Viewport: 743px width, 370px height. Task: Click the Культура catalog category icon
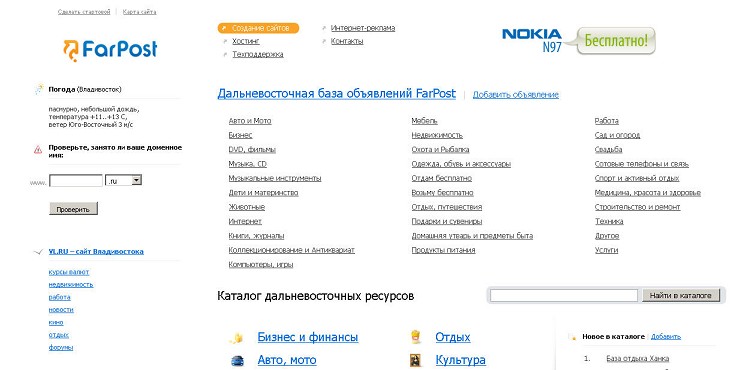coord(416,360)
